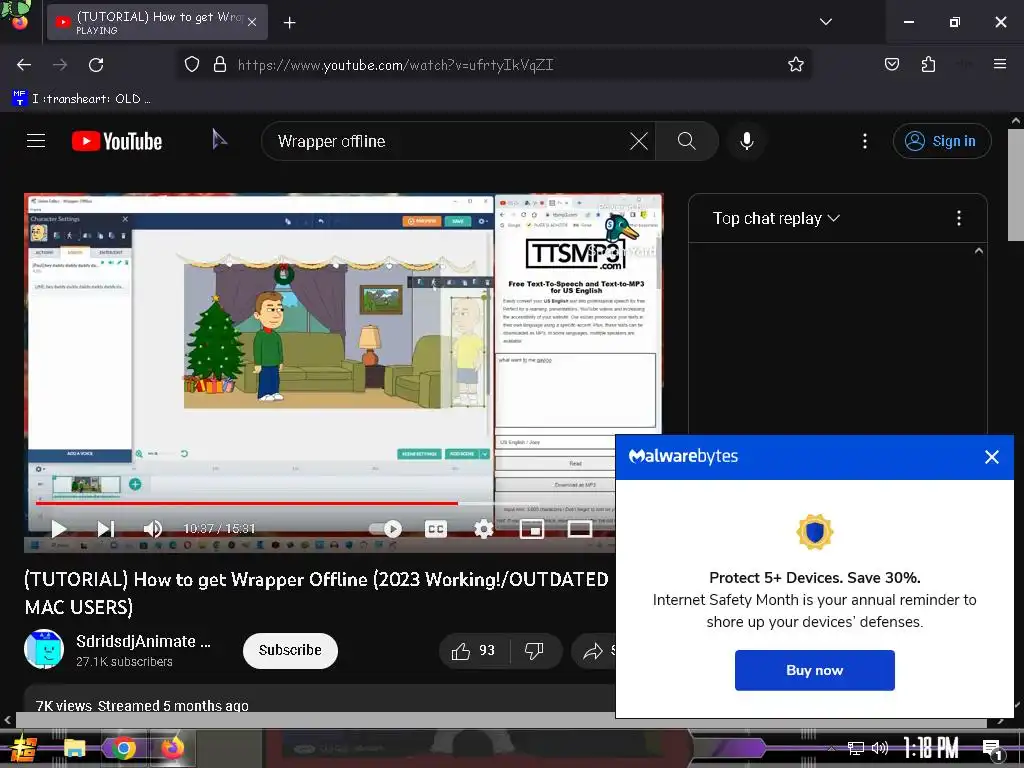Click the Sign in button
The image size is (1024, 768).
click(x=942, y=141)
